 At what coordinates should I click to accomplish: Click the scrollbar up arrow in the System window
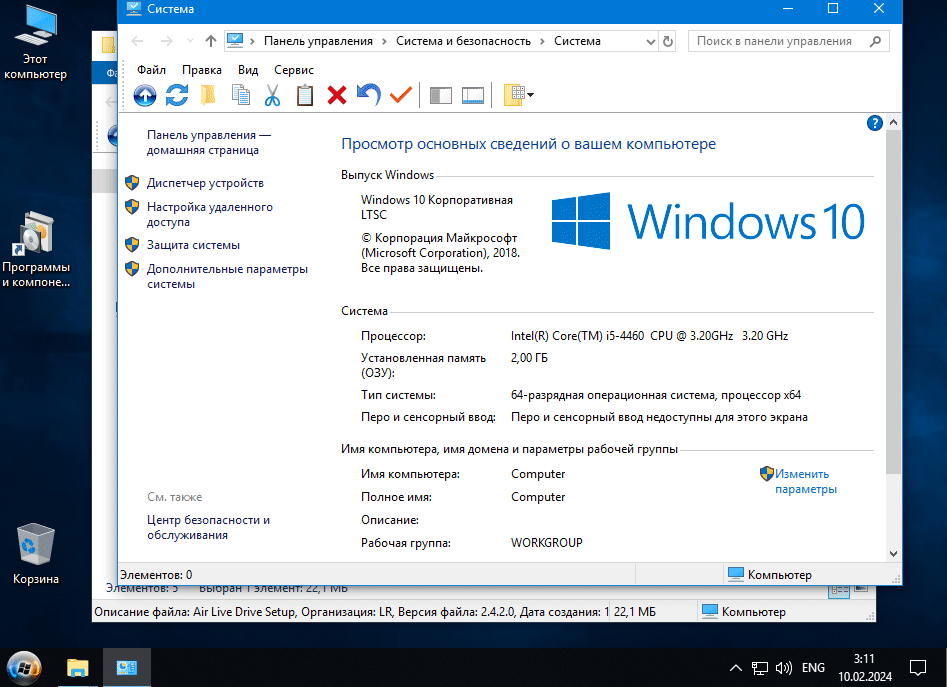(x=893, y=123)
